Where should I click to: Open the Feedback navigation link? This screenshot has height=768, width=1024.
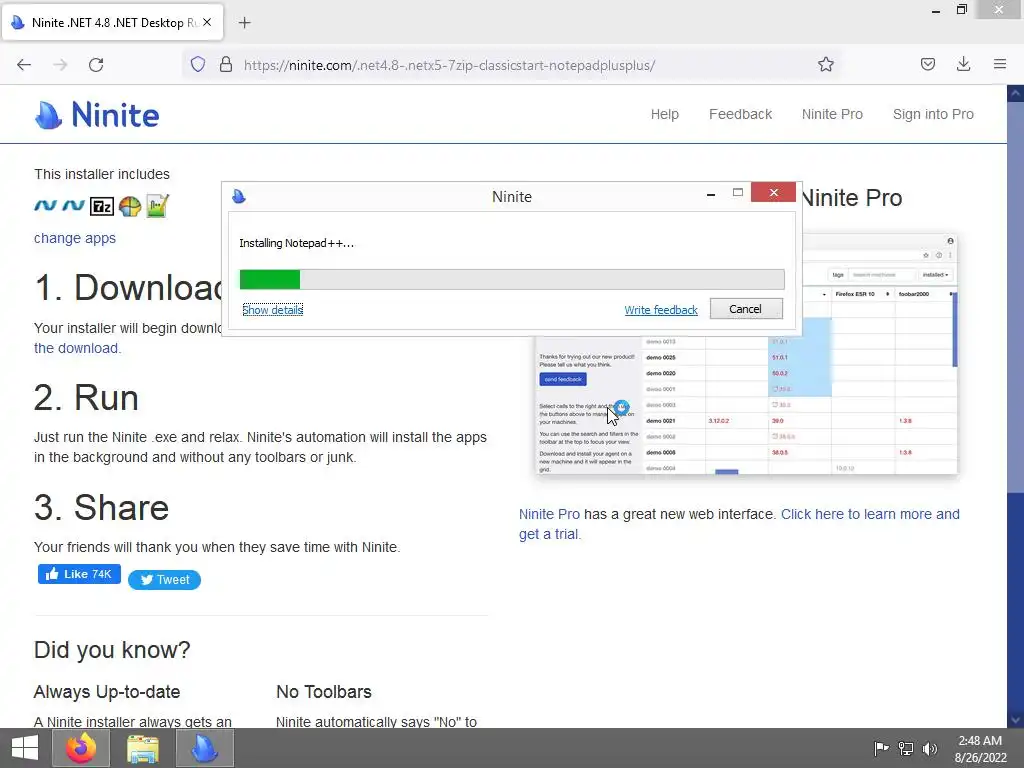click(x=741, y=114)
